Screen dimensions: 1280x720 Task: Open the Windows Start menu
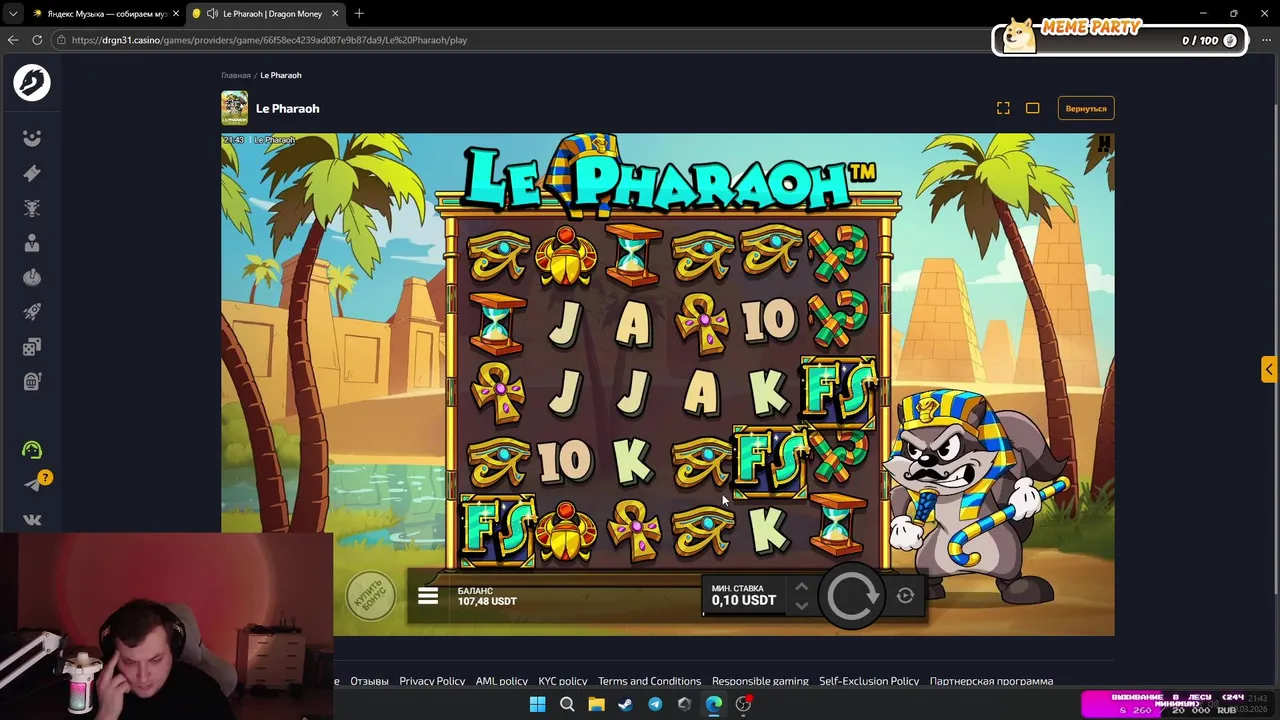pyautogui.click(x=537, y=704)
